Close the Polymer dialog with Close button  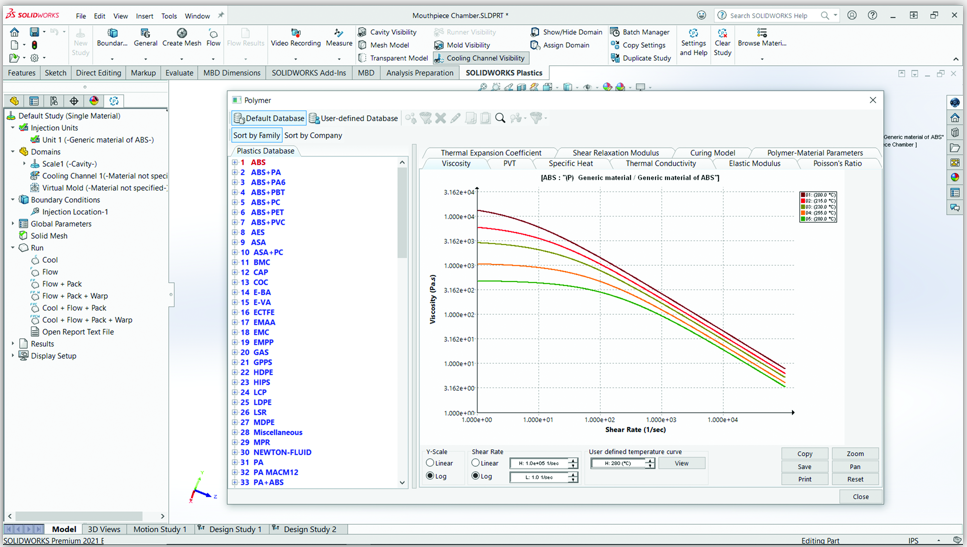[x=860, y=496]
